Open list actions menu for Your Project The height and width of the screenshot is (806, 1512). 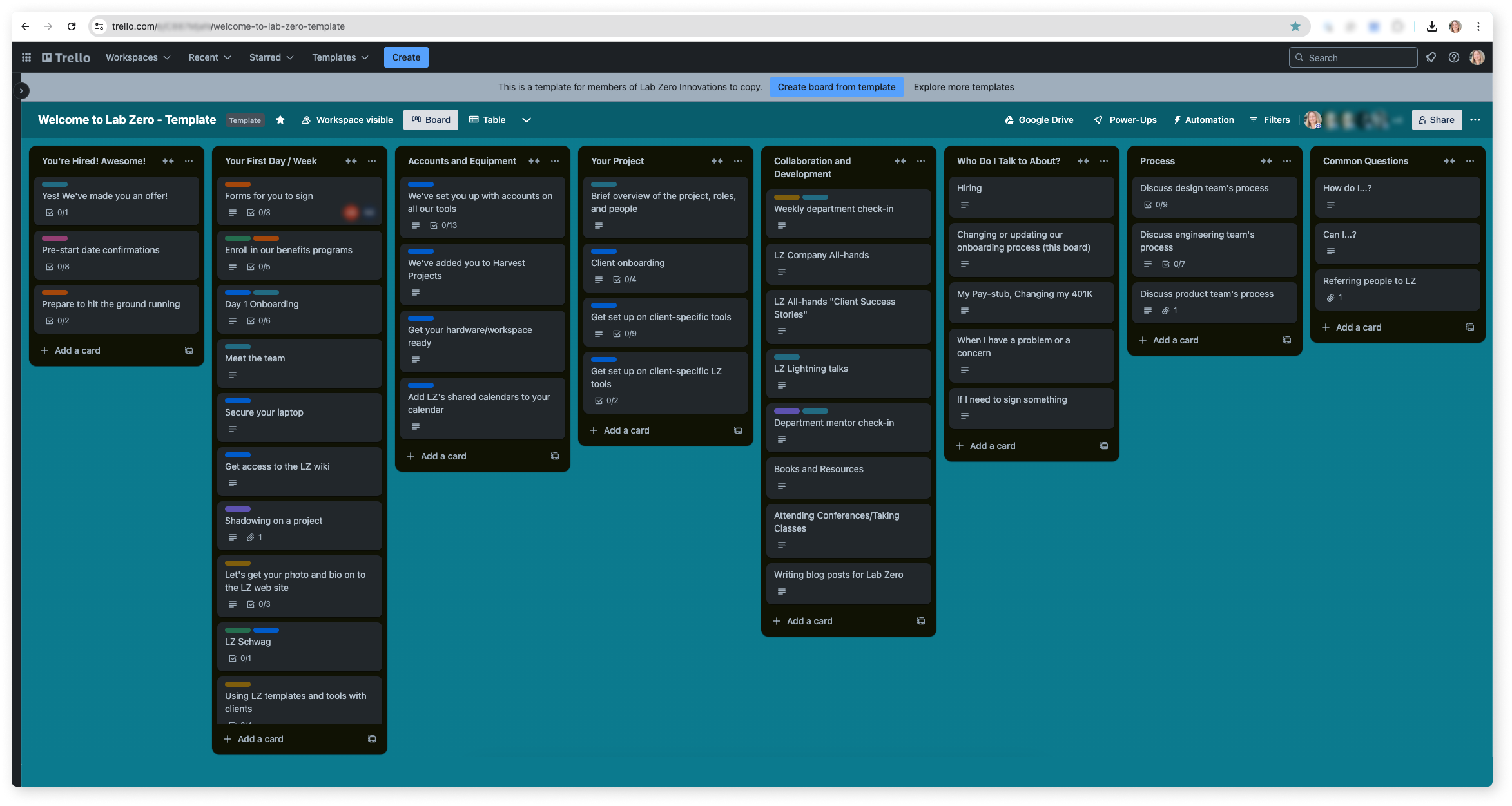coord(738,161)
